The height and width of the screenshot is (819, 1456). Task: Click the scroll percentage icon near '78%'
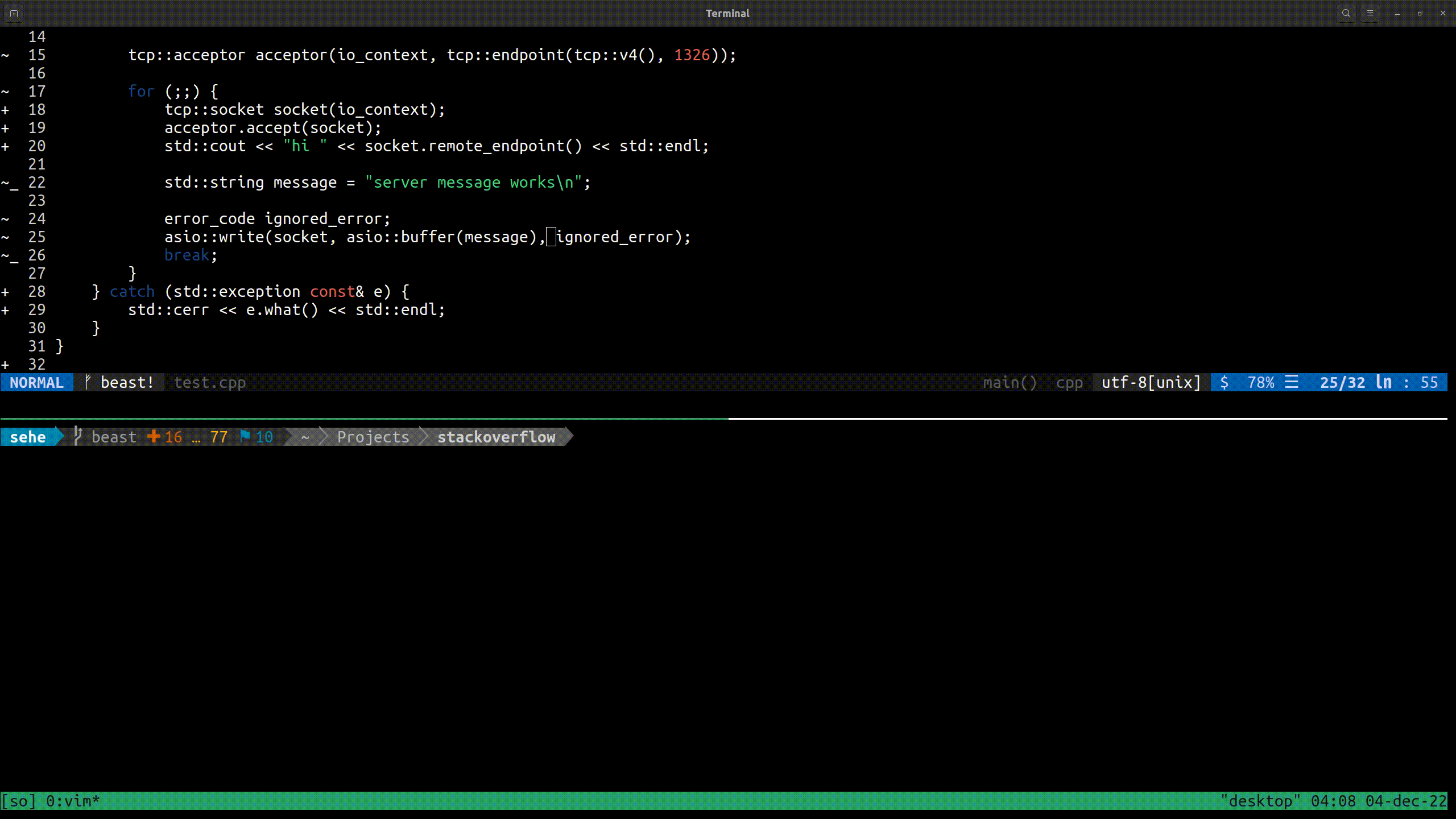tap(1291, 382)
